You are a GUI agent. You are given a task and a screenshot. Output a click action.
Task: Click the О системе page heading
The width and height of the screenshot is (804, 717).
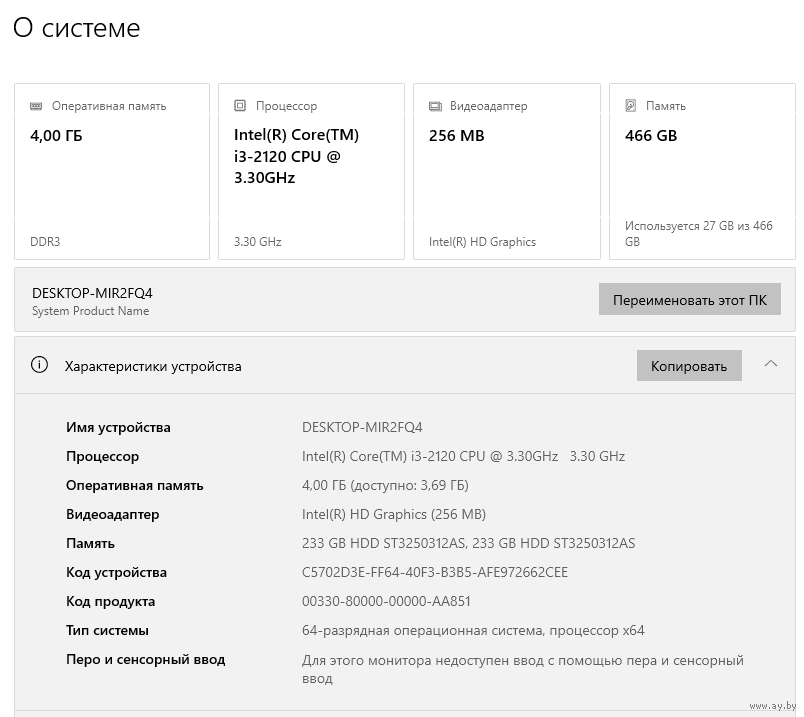[x=77, y=29]
